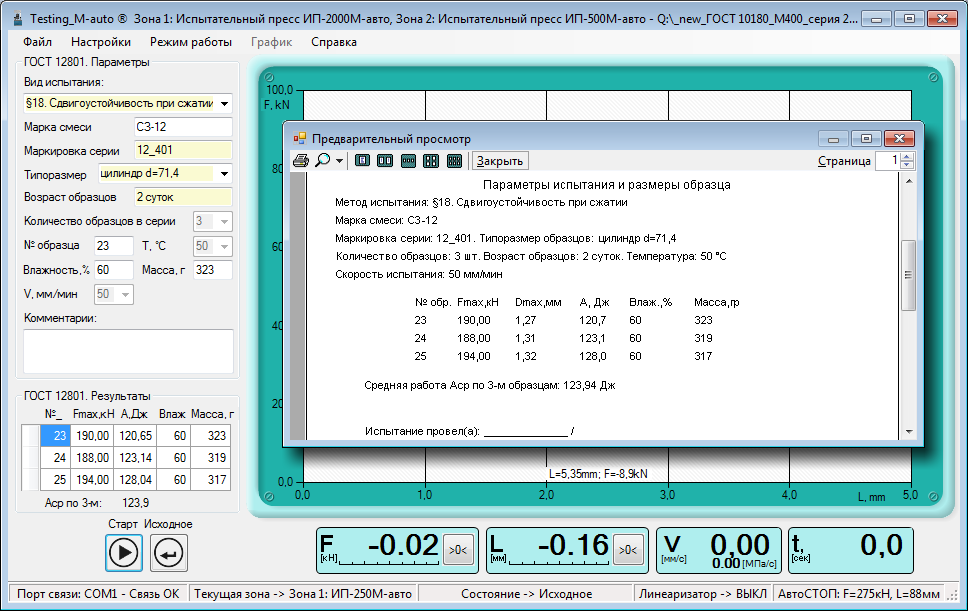The height and width of the screenshot is (611, 968).
Task: Click АвтоСТОП status entry
Action: [859, 594]
